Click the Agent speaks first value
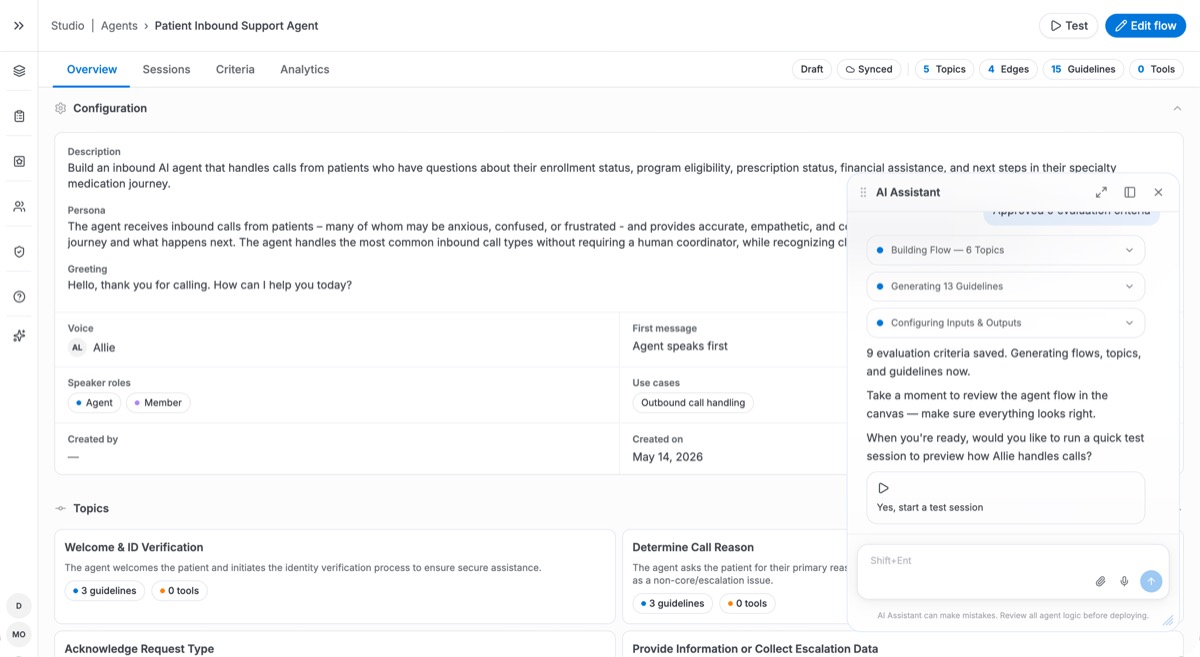The image size is (1200, 657). pos(680,346)
